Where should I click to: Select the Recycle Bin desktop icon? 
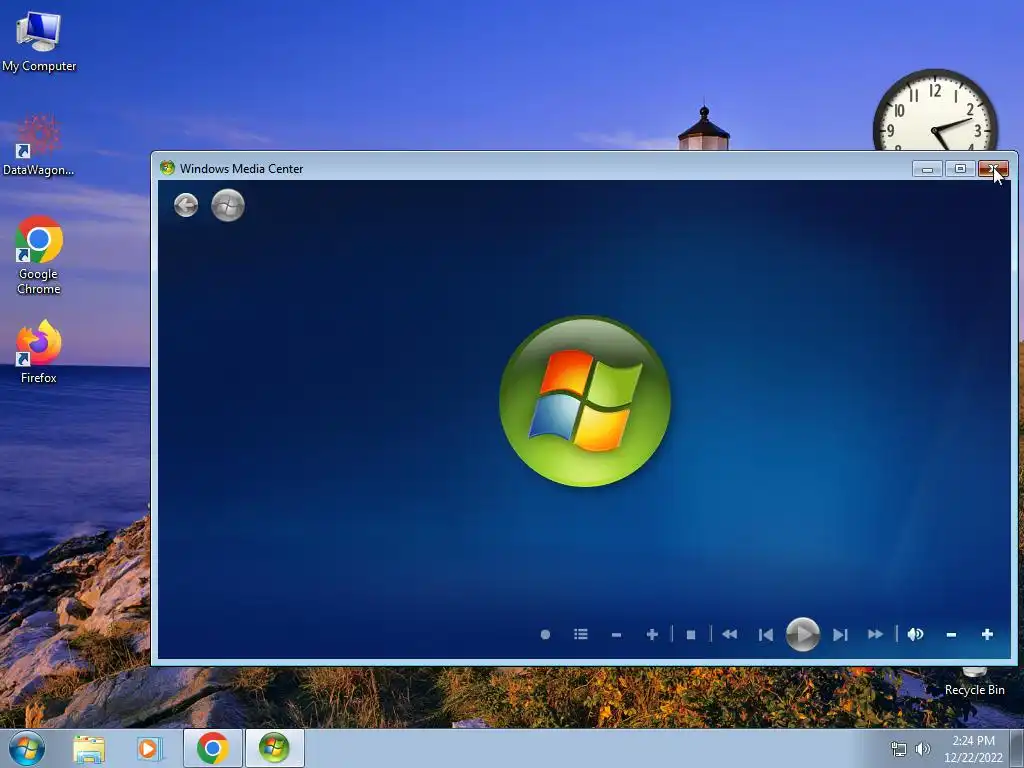pos(974,682)
